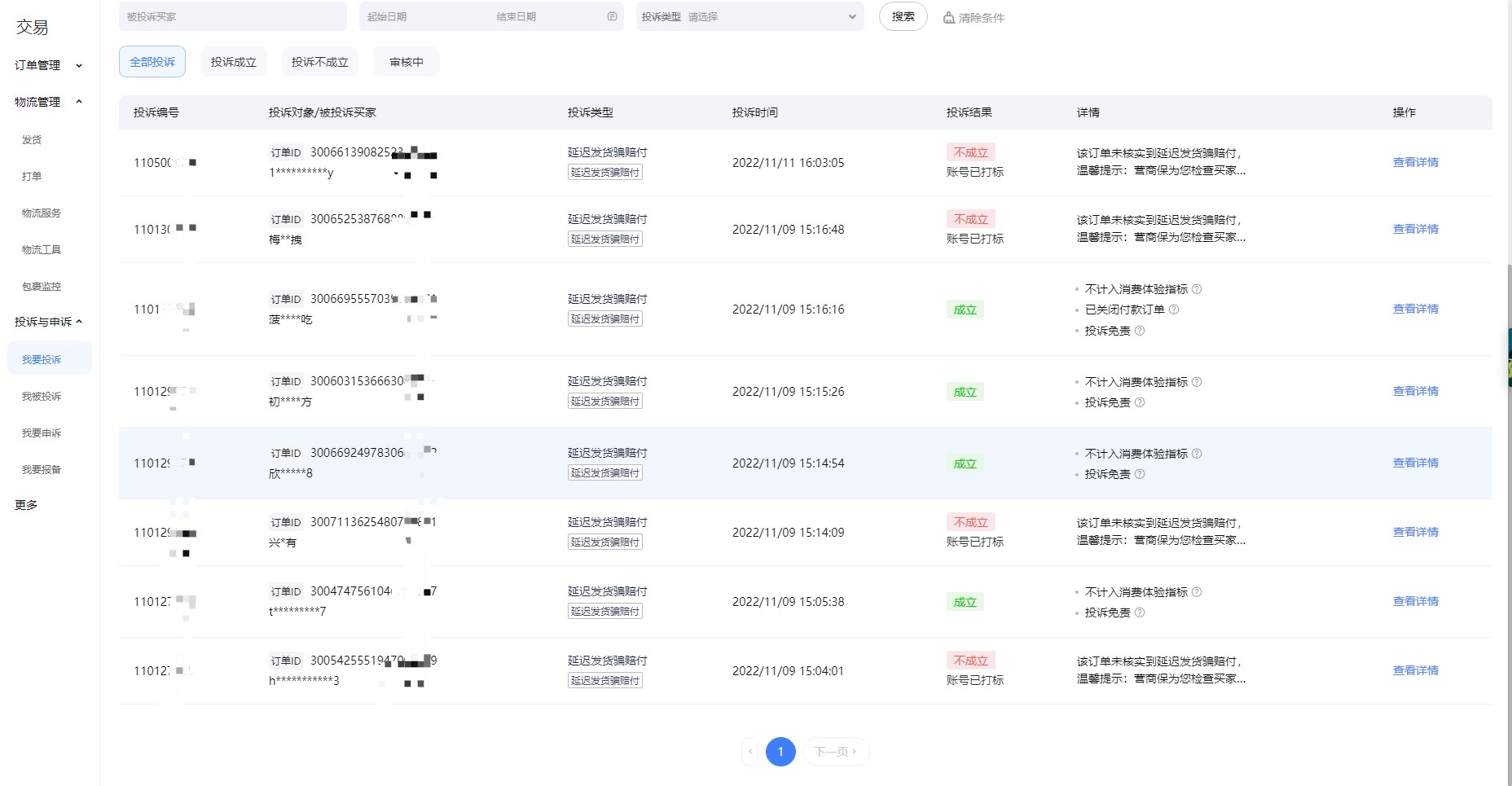Open the 投诉类型 dropdown selector
The height and width of the screenshot is (786, 1512).
coord(748,15)
